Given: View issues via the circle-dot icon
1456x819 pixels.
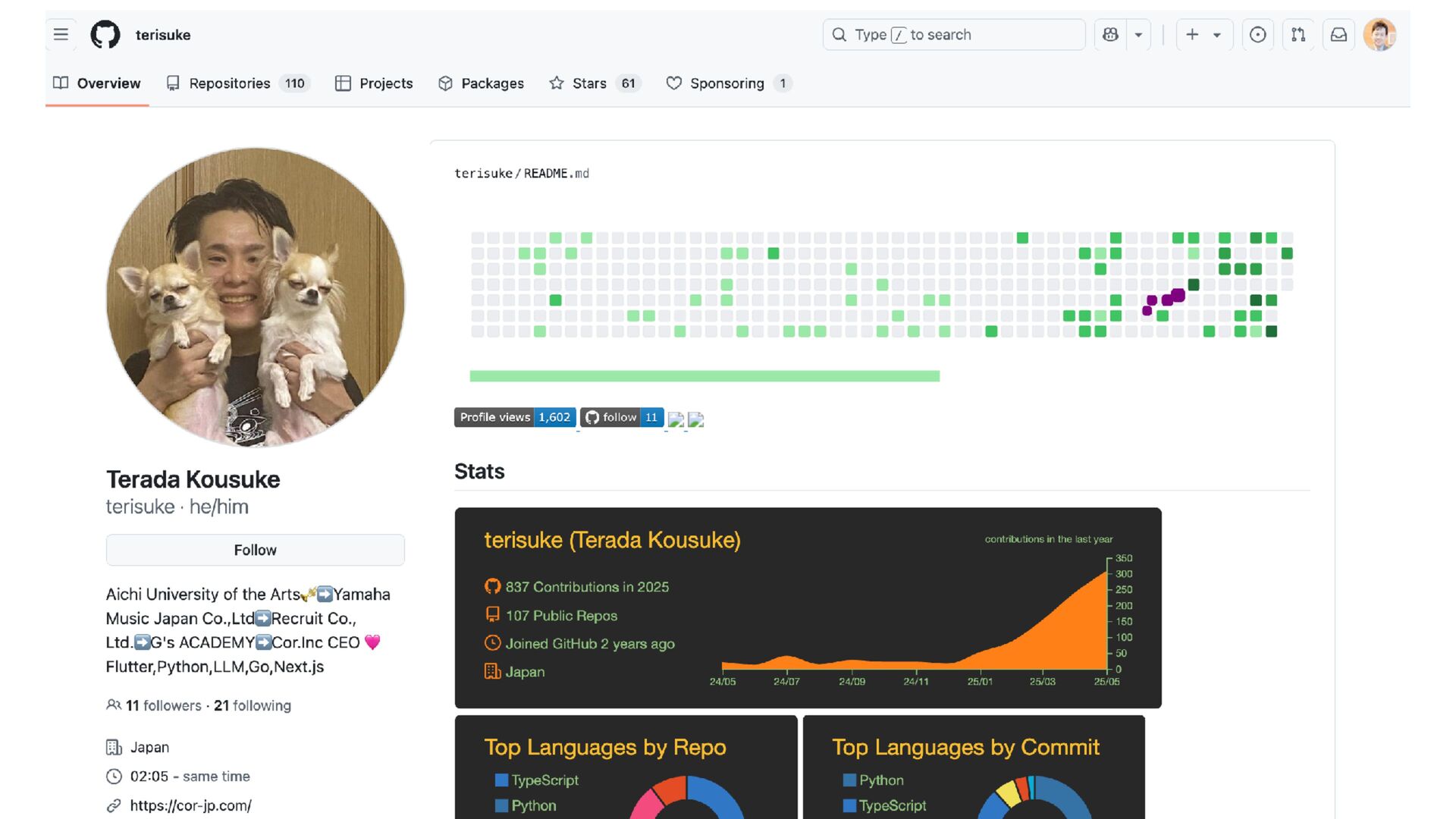Looking at the screenshot, I should (1257, 35).
